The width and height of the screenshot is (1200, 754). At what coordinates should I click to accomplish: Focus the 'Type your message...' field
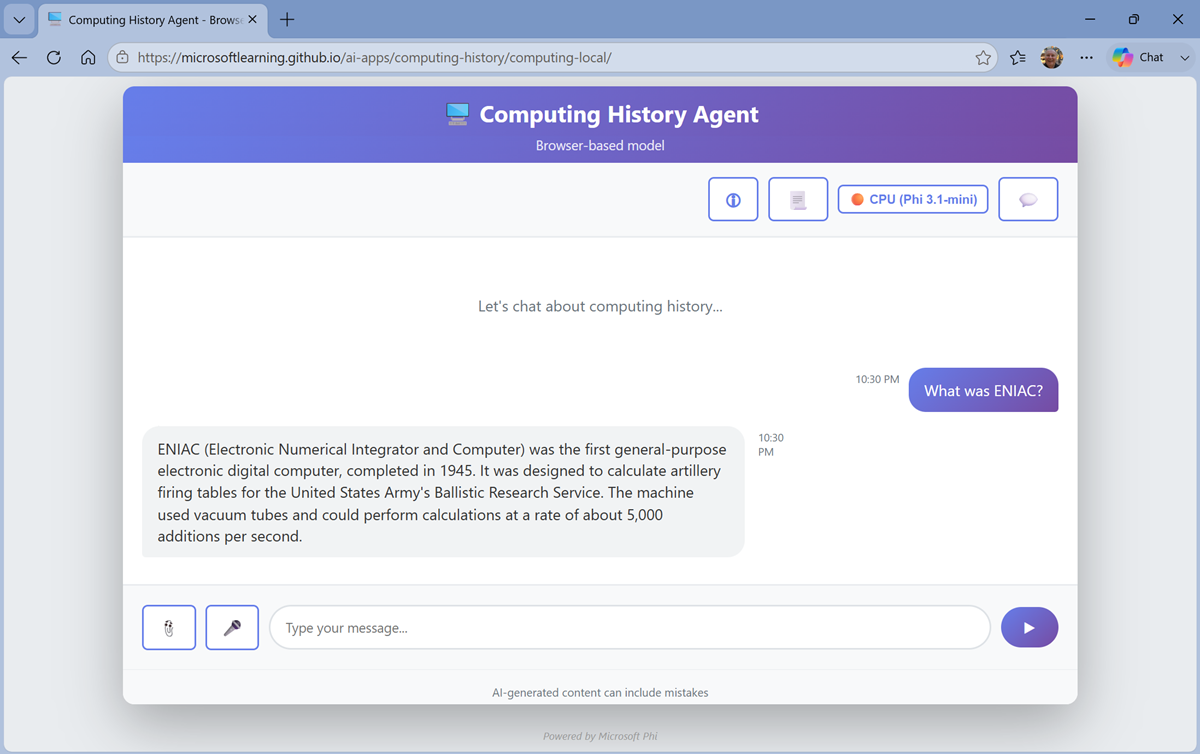(630, 628)
